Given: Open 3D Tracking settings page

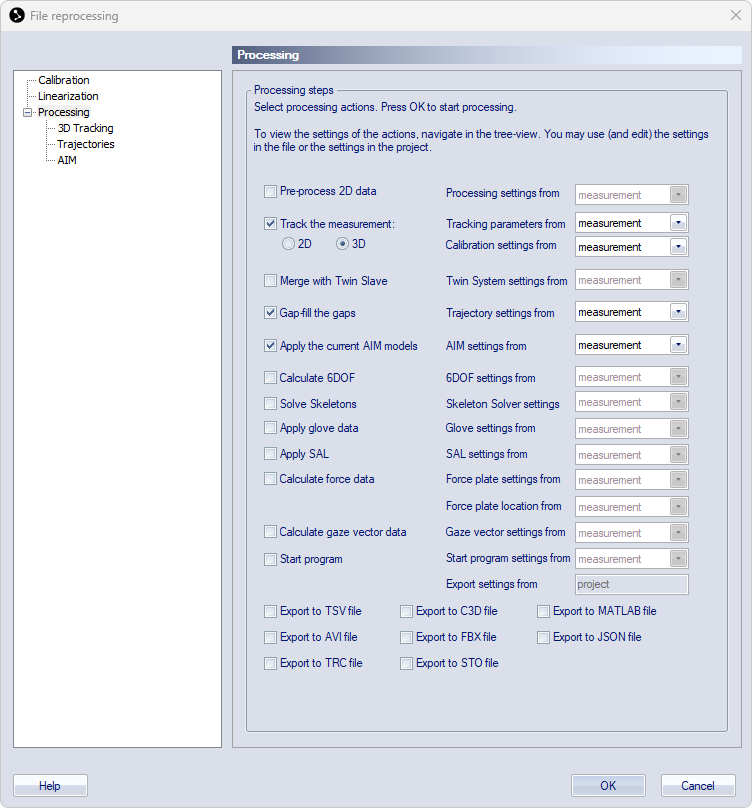Looking at the screenshot, I should click(85, 128).
